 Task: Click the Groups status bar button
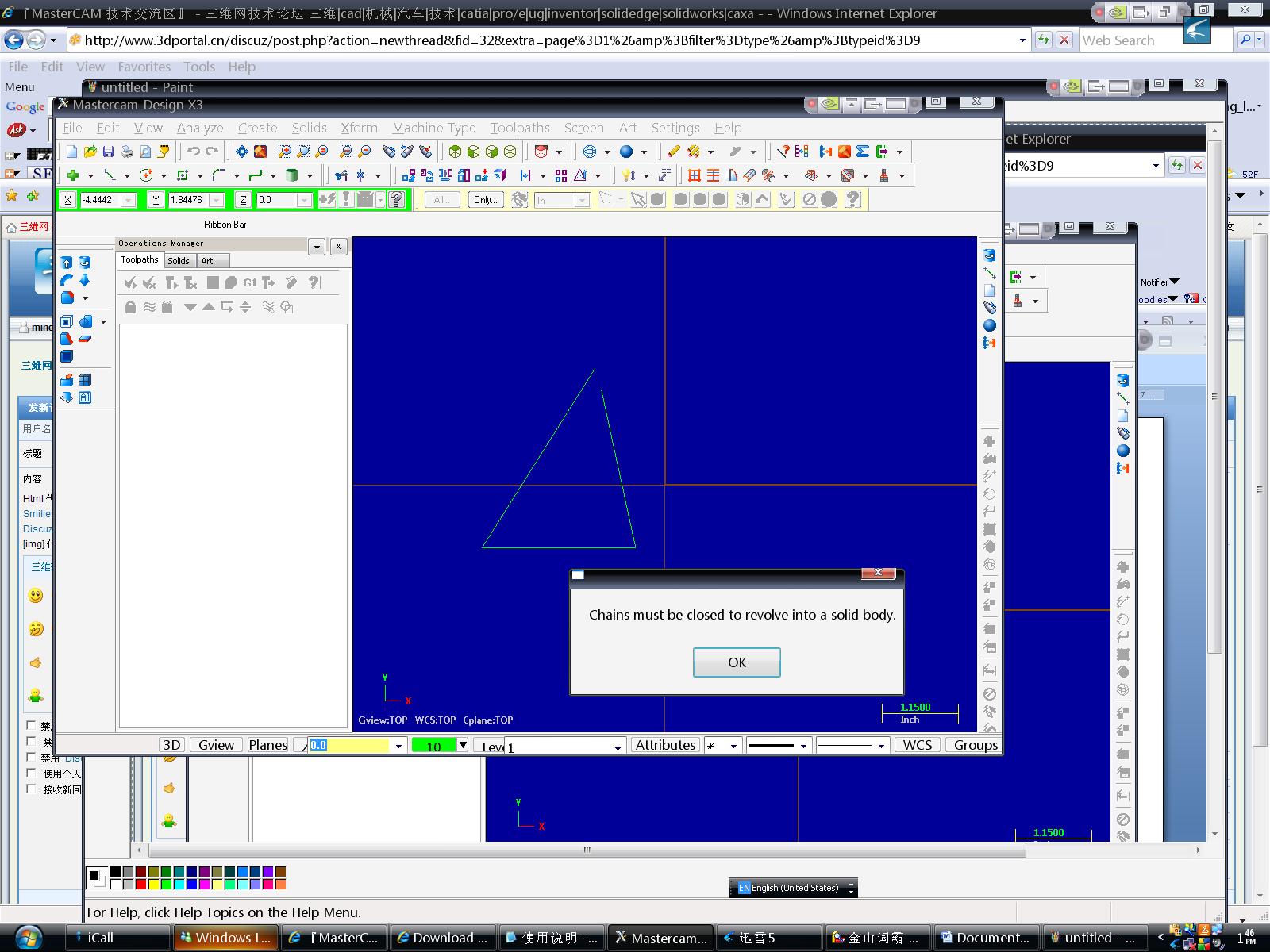coord(976,745)
